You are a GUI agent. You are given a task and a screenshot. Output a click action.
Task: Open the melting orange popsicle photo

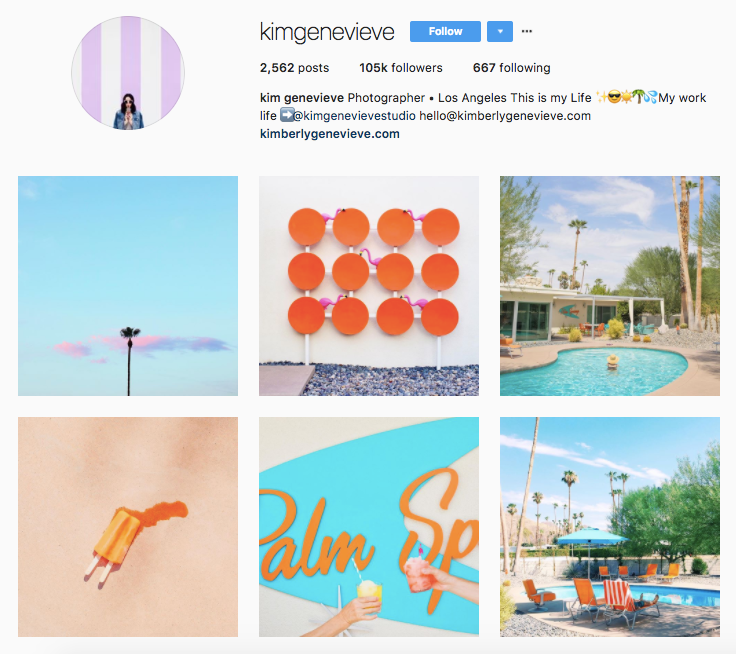[128, 527]
